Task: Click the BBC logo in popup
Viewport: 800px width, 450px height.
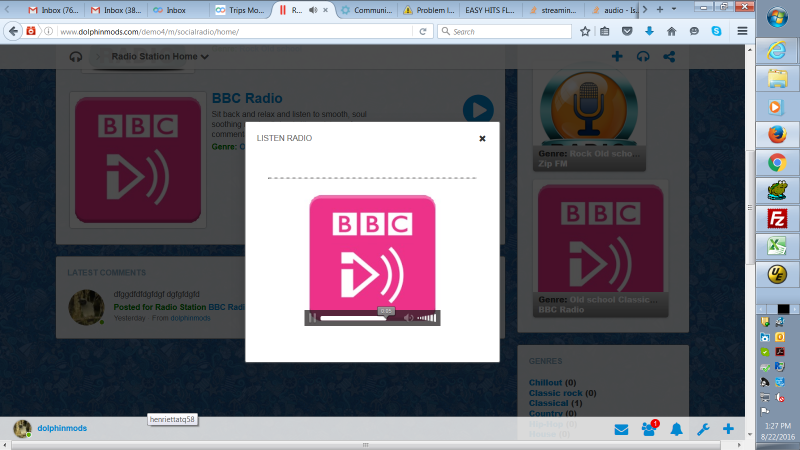Action: tap(372, 253)
